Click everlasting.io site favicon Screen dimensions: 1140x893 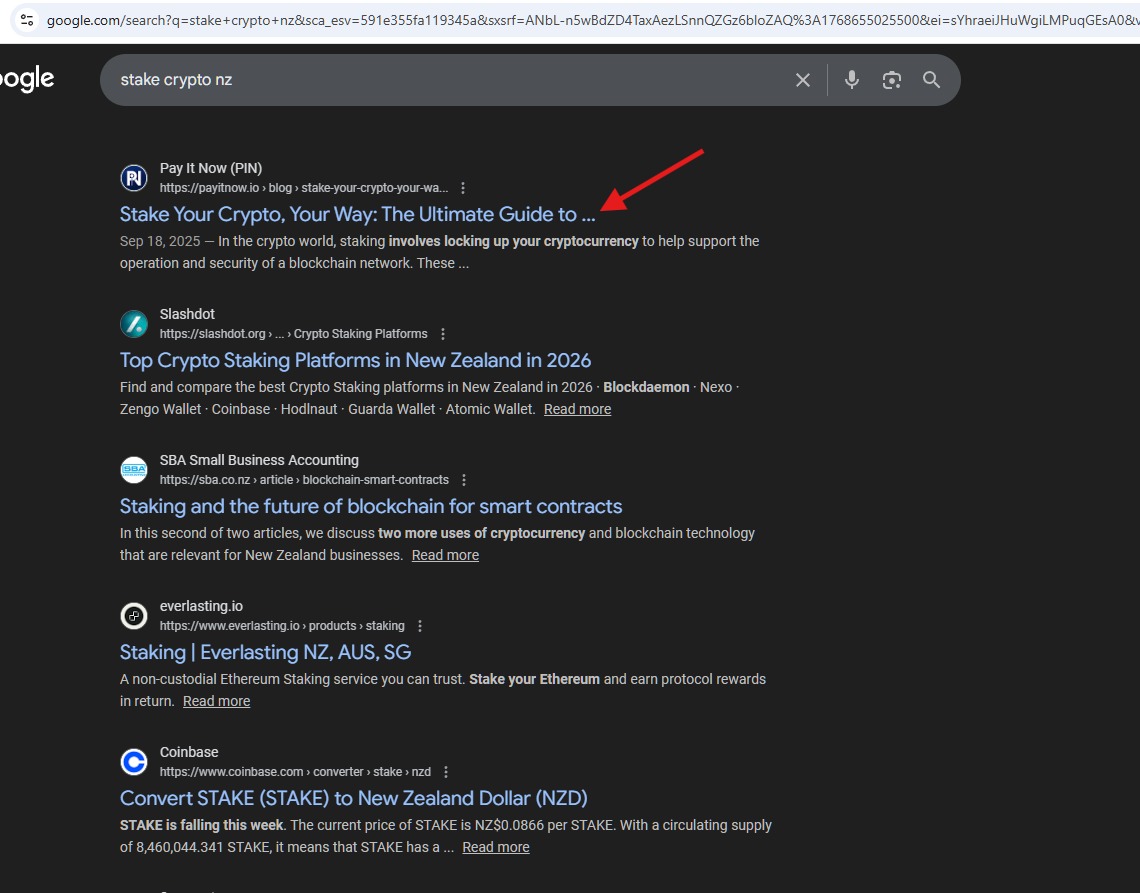point(134,616)
